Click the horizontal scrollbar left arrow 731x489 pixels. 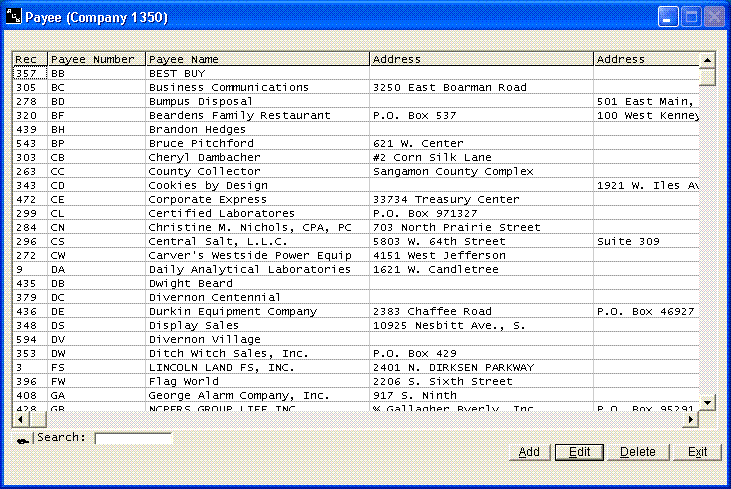[18, 419]
